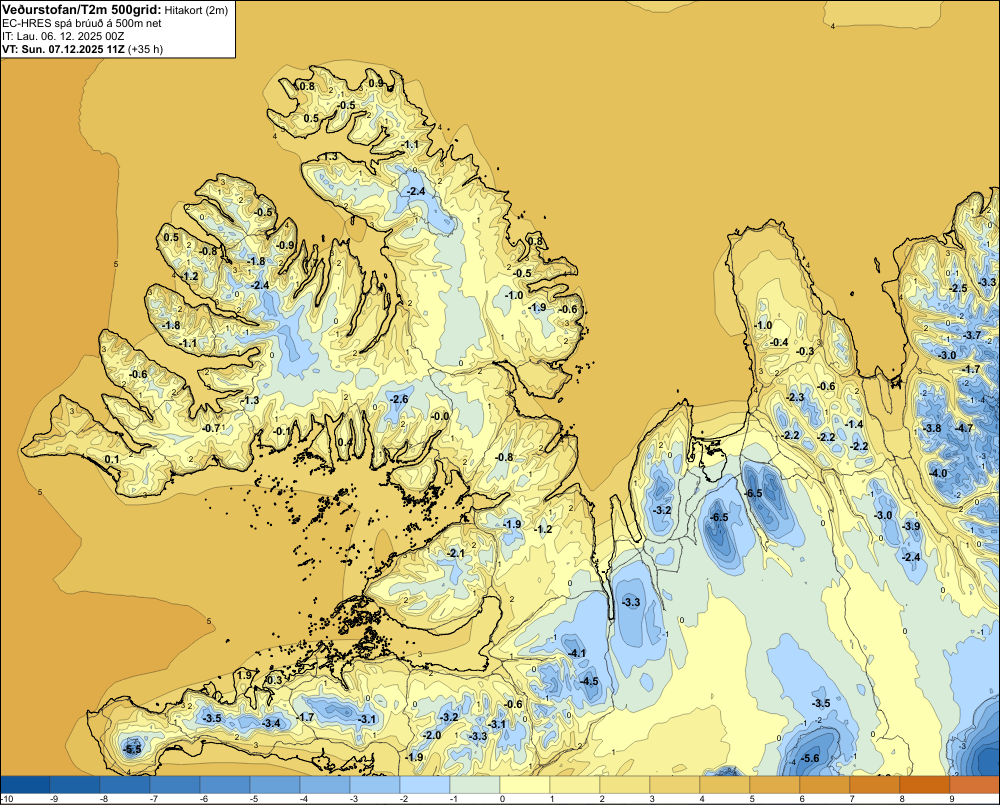This screenshot has width=1000, height=805.
Task: Click the -2.3 temperature label
Action: point(795,397)
